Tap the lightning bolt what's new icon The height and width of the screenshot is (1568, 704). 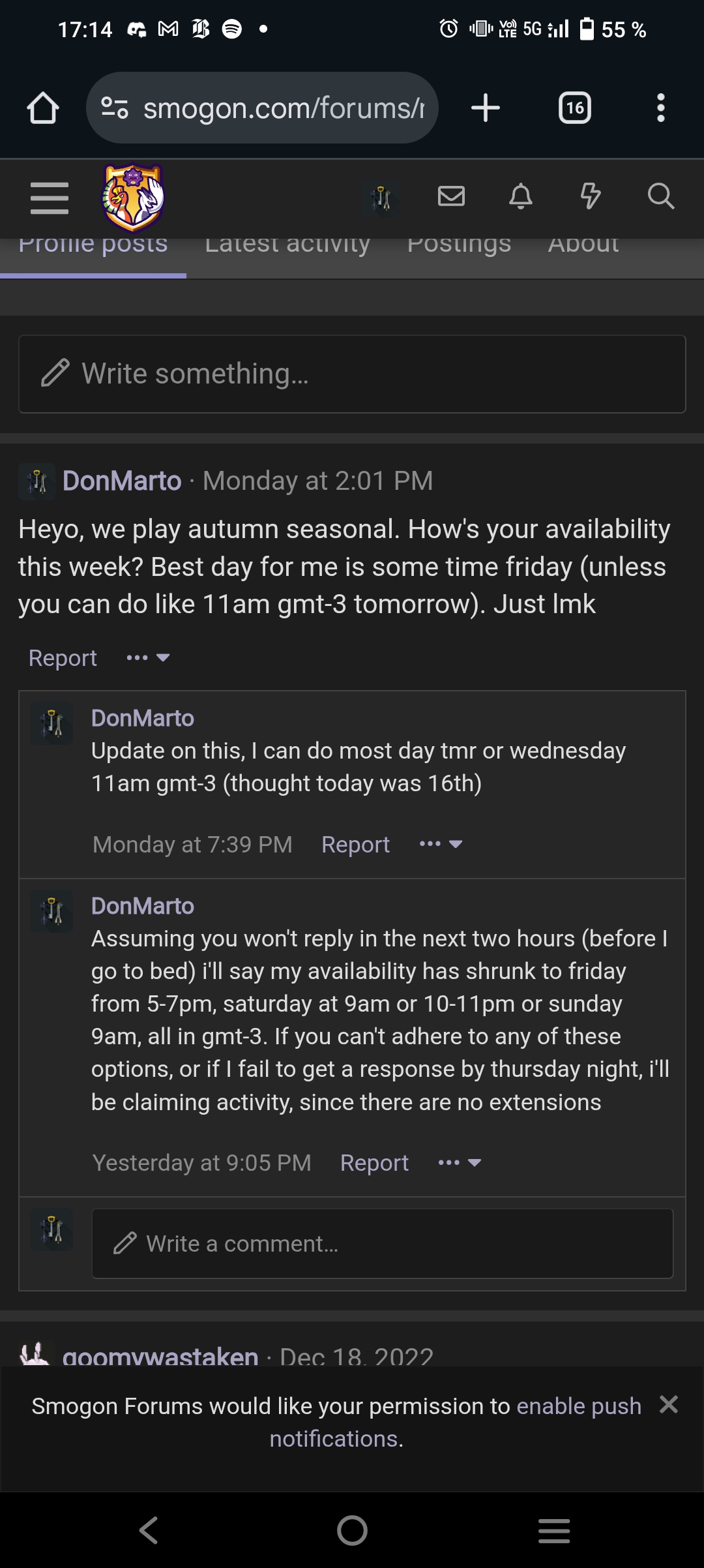(591, 196)
